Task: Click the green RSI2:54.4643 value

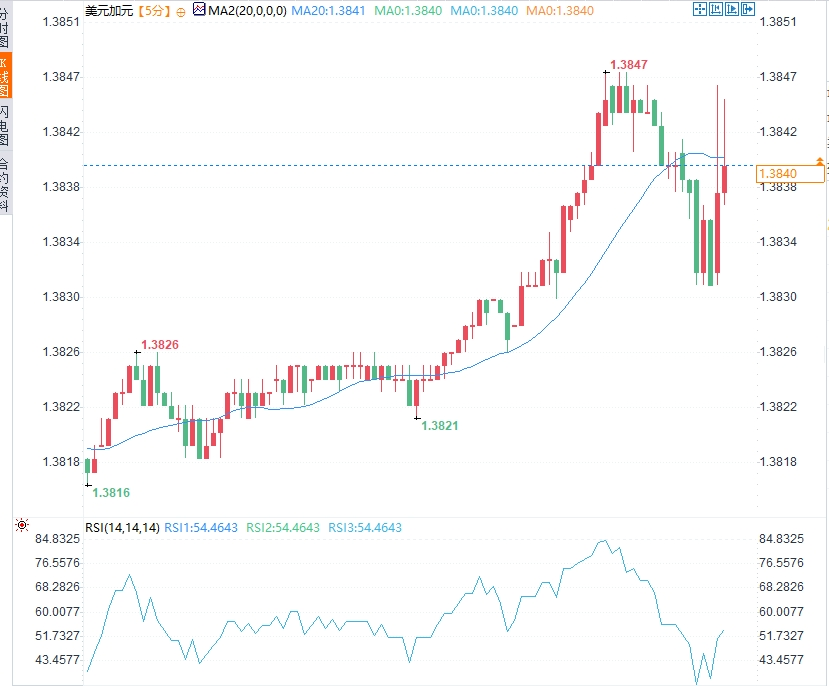Action: (x=283, y=527)
